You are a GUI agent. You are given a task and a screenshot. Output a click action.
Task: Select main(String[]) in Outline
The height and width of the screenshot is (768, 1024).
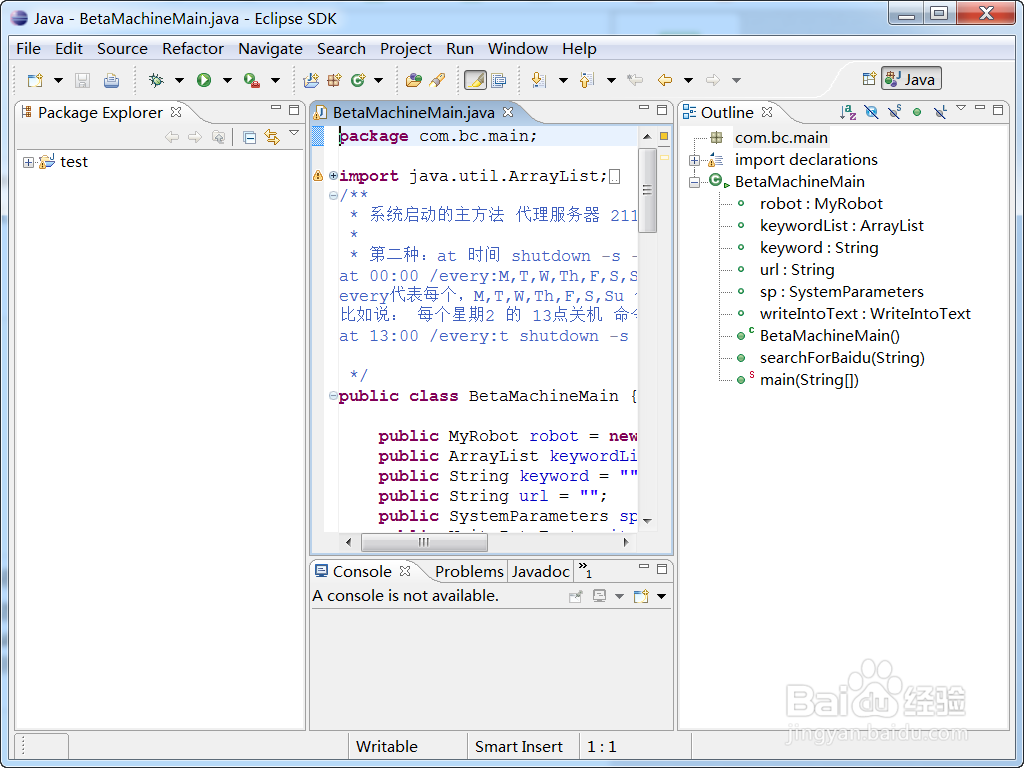pos(809,380)
